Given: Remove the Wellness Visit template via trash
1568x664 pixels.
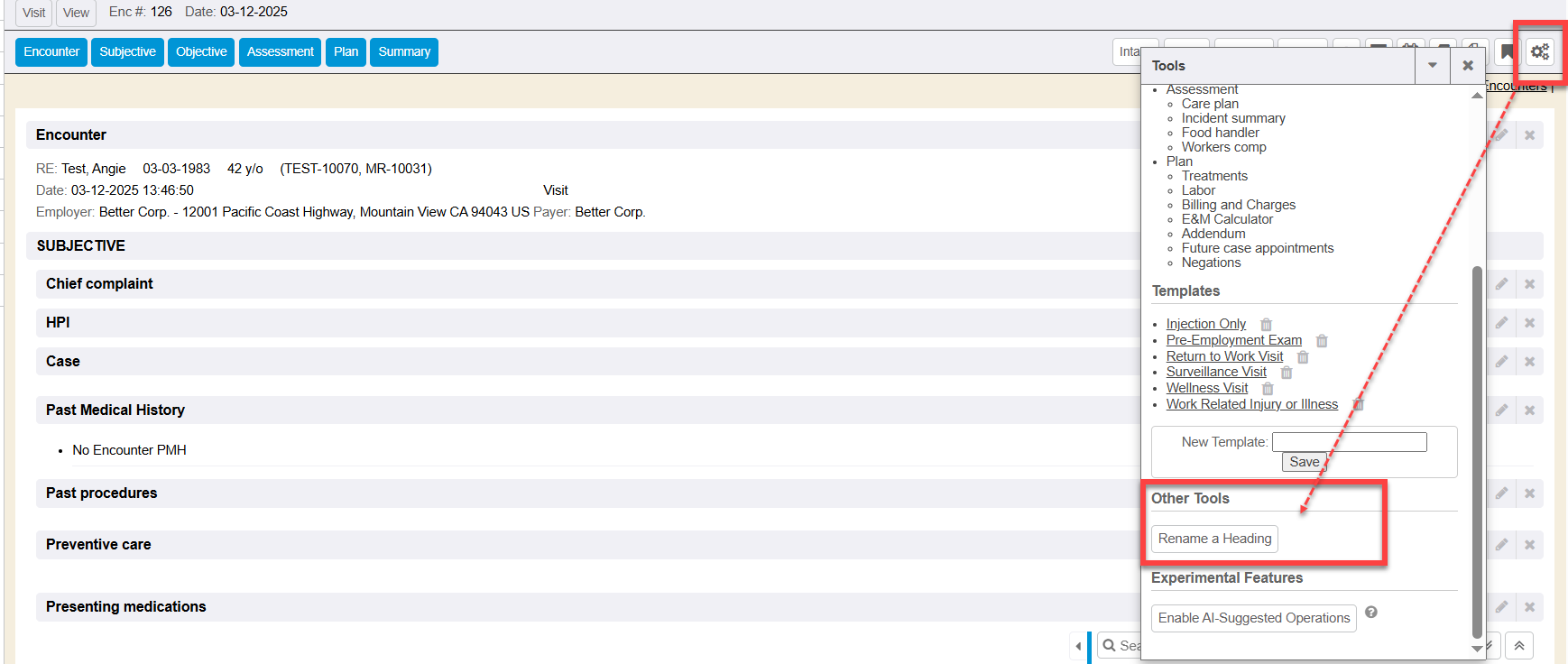Looking at the screenshot, I should pos(1268,389).
